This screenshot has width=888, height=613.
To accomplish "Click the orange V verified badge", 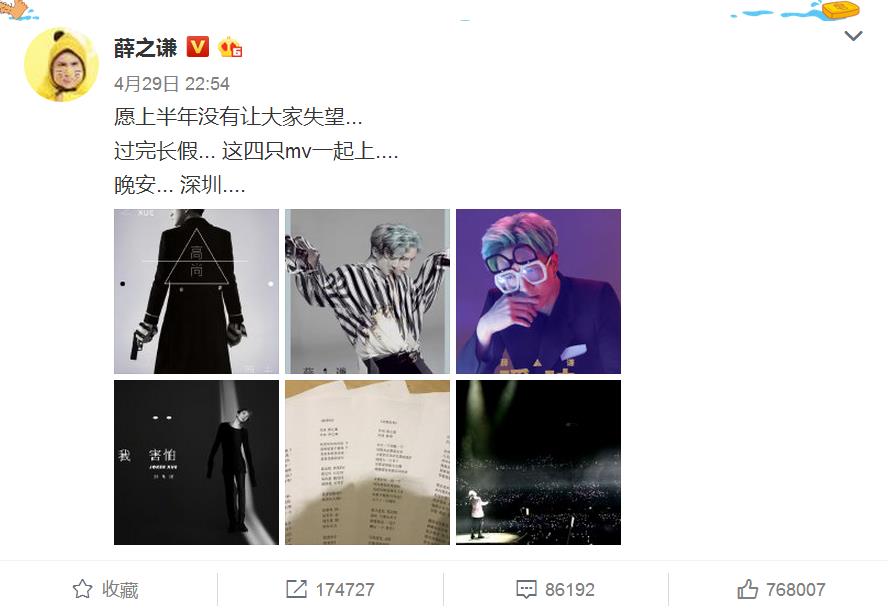I will (198, 47).
